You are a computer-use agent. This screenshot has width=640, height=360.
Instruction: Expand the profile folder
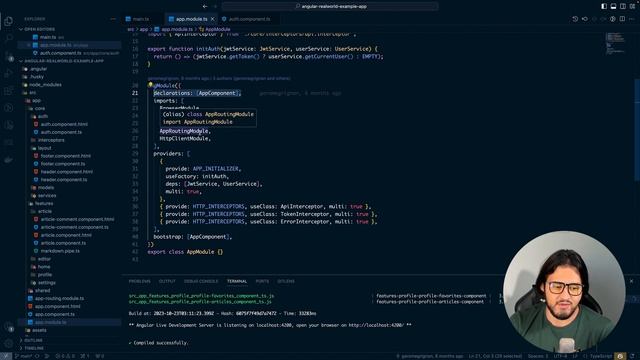pyautogui.click(x=44, y=275)
